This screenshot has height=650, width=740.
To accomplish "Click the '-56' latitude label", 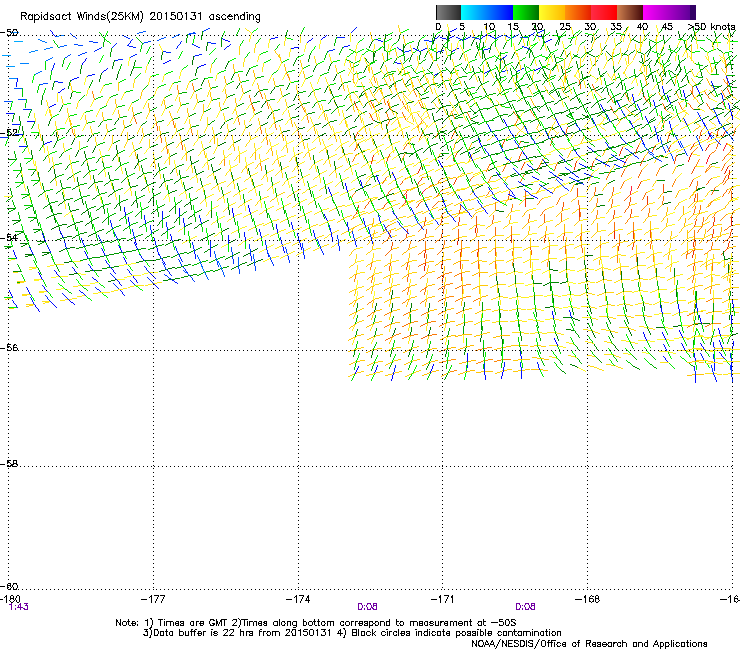I will 9,347.
